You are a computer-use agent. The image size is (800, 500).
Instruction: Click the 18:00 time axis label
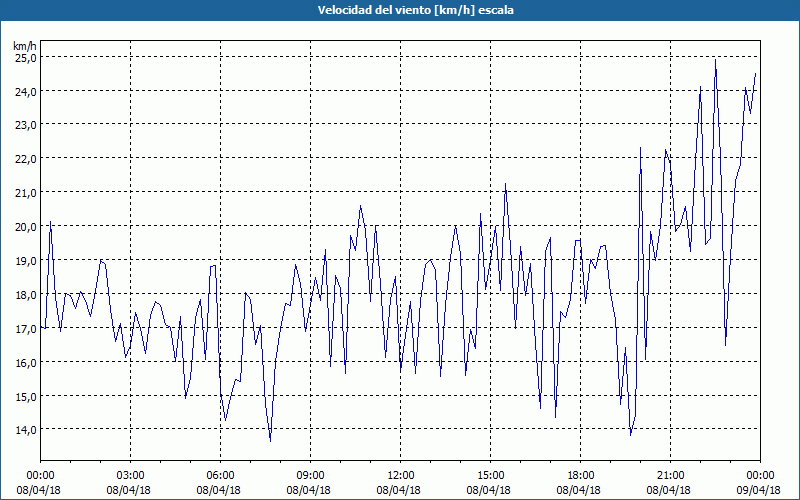(x=581, y=476)
